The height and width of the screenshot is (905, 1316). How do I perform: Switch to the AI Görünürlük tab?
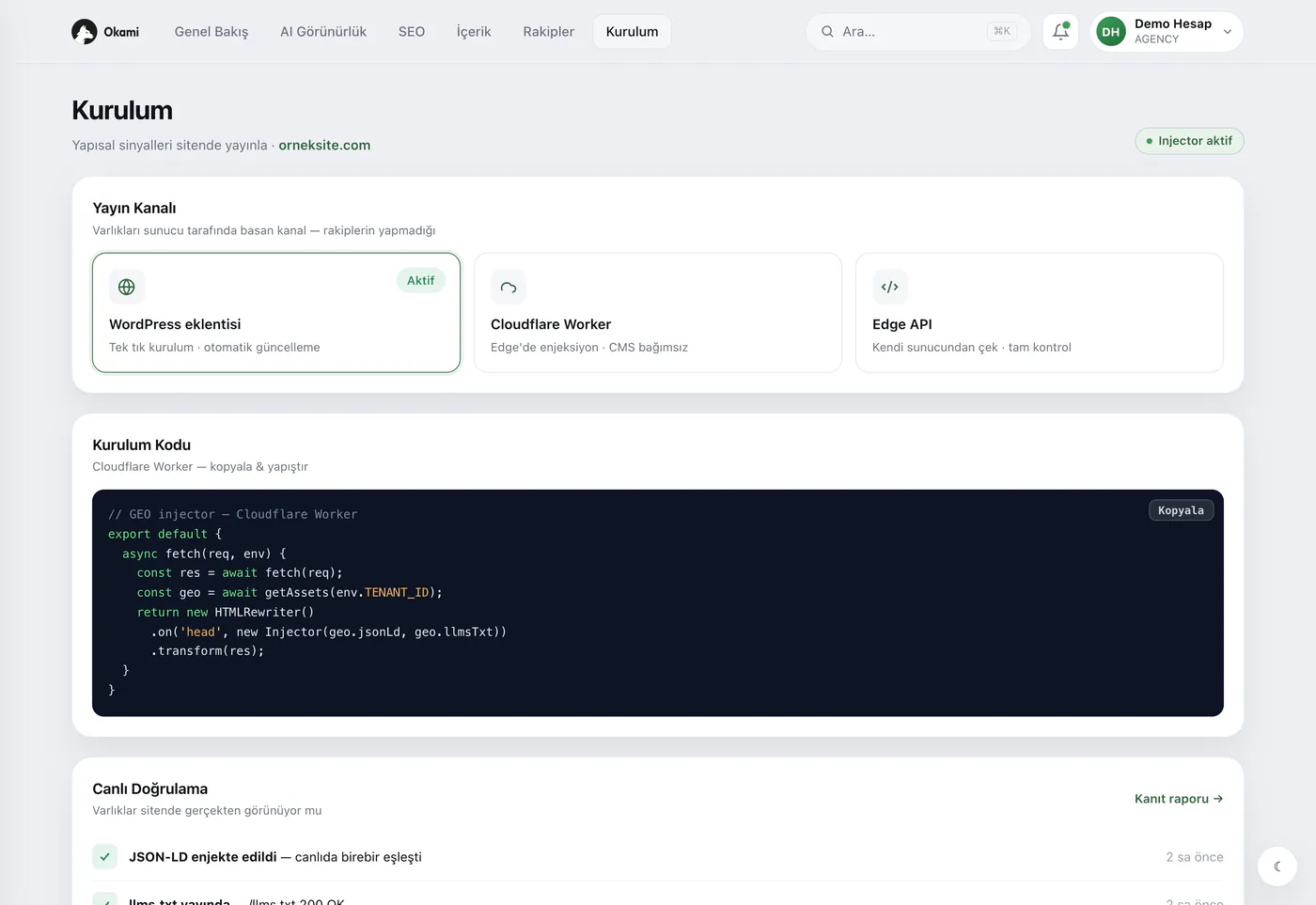click(323, 32)
